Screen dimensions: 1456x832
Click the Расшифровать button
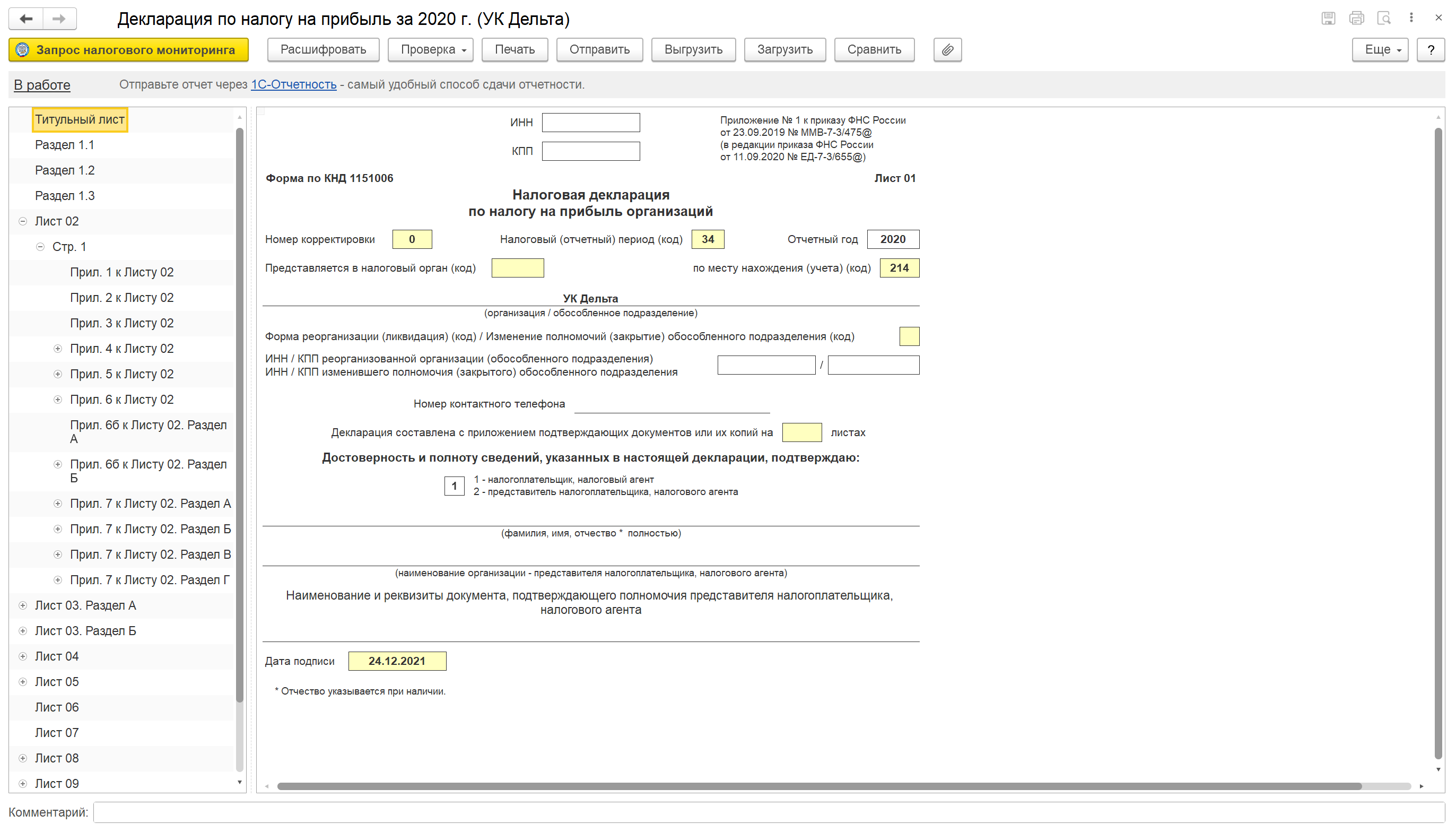[x=324, y=50]
